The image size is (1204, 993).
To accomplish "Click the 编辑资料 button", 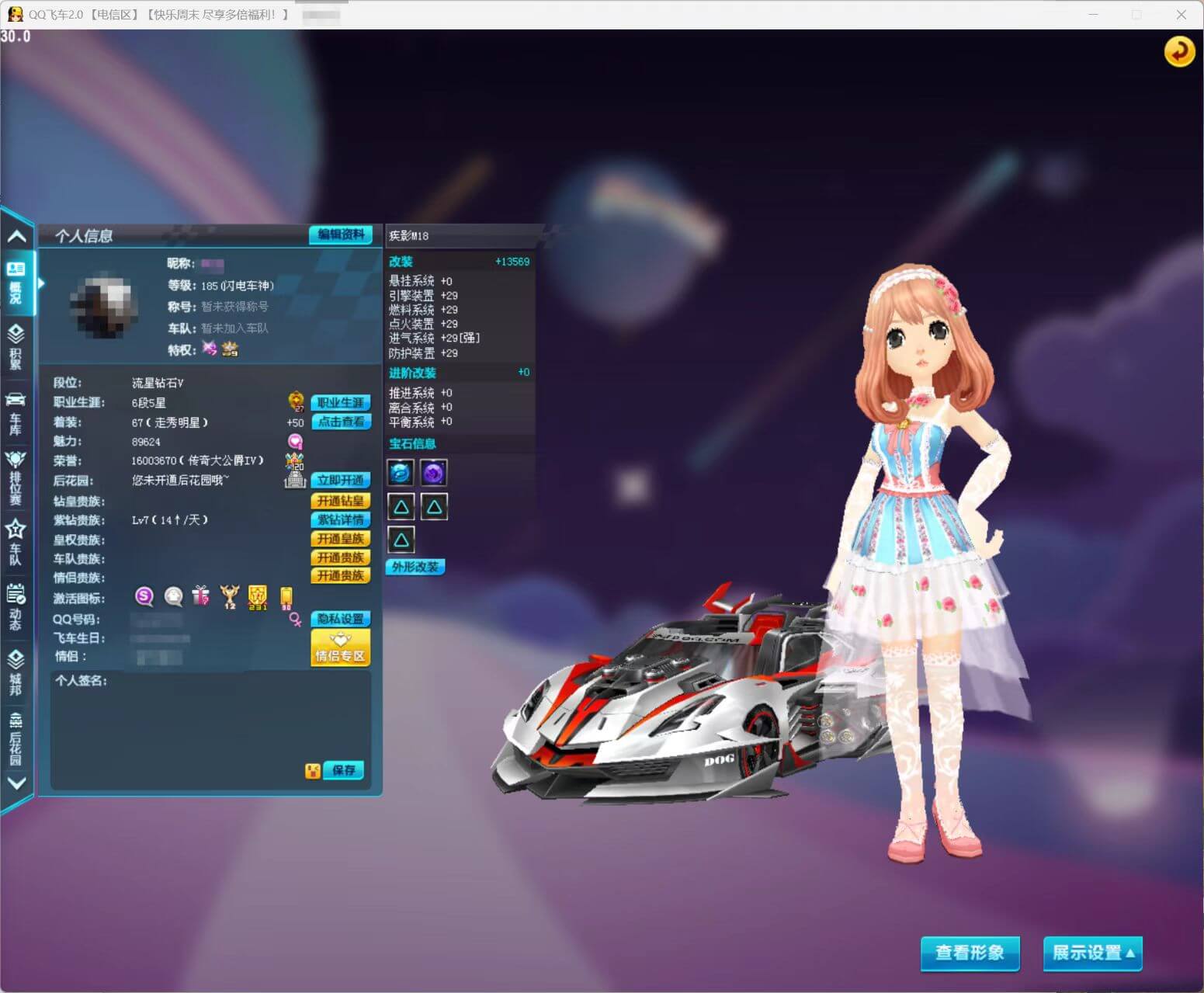I will [341, 234].
